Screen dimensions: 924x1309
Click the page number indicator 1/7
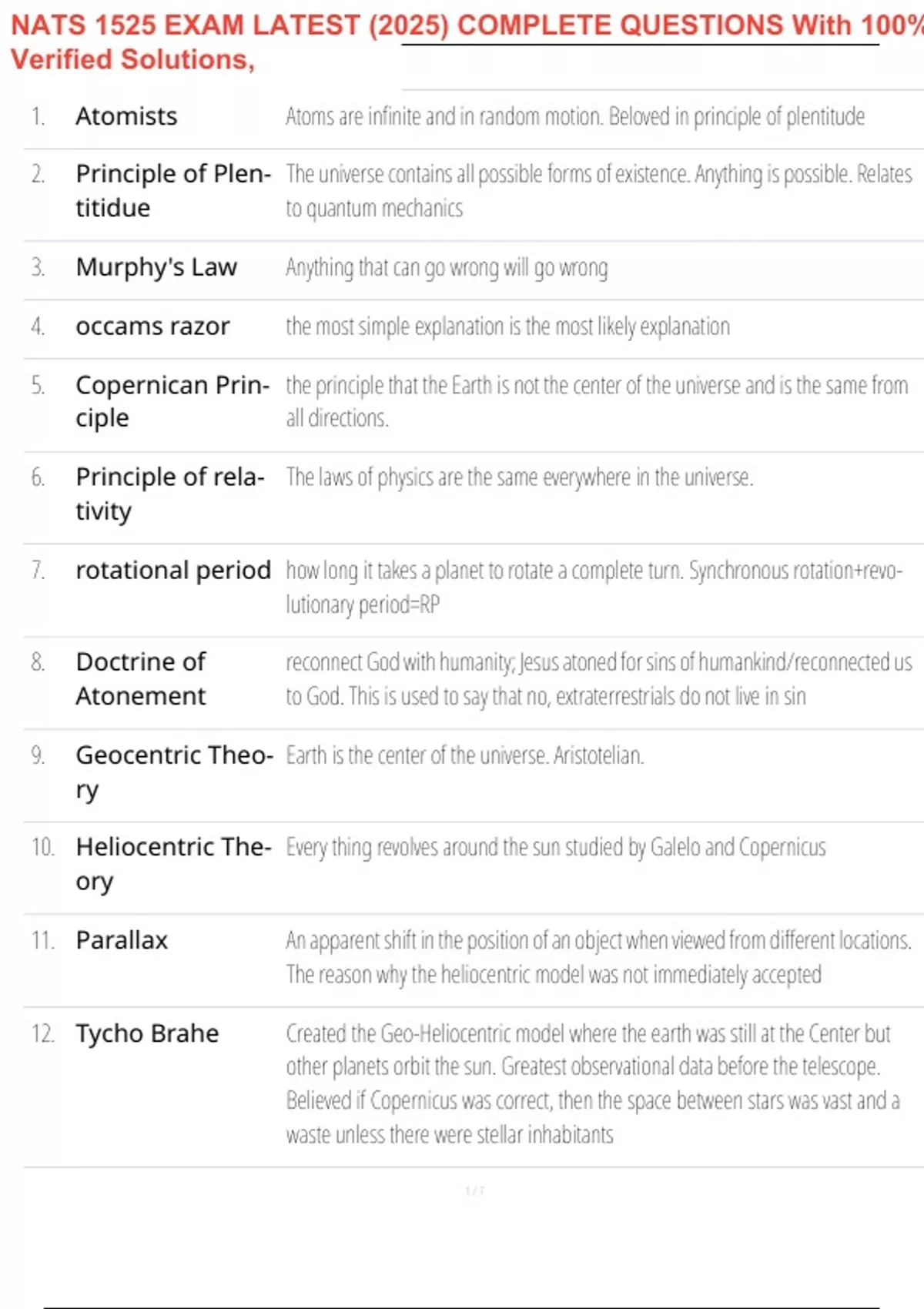474,1191
